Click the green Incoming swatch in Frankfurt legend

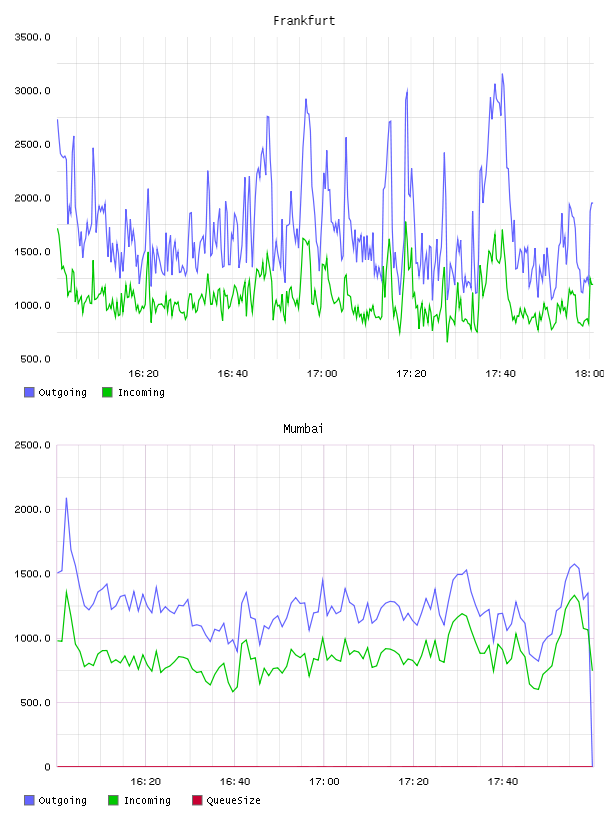107,392
